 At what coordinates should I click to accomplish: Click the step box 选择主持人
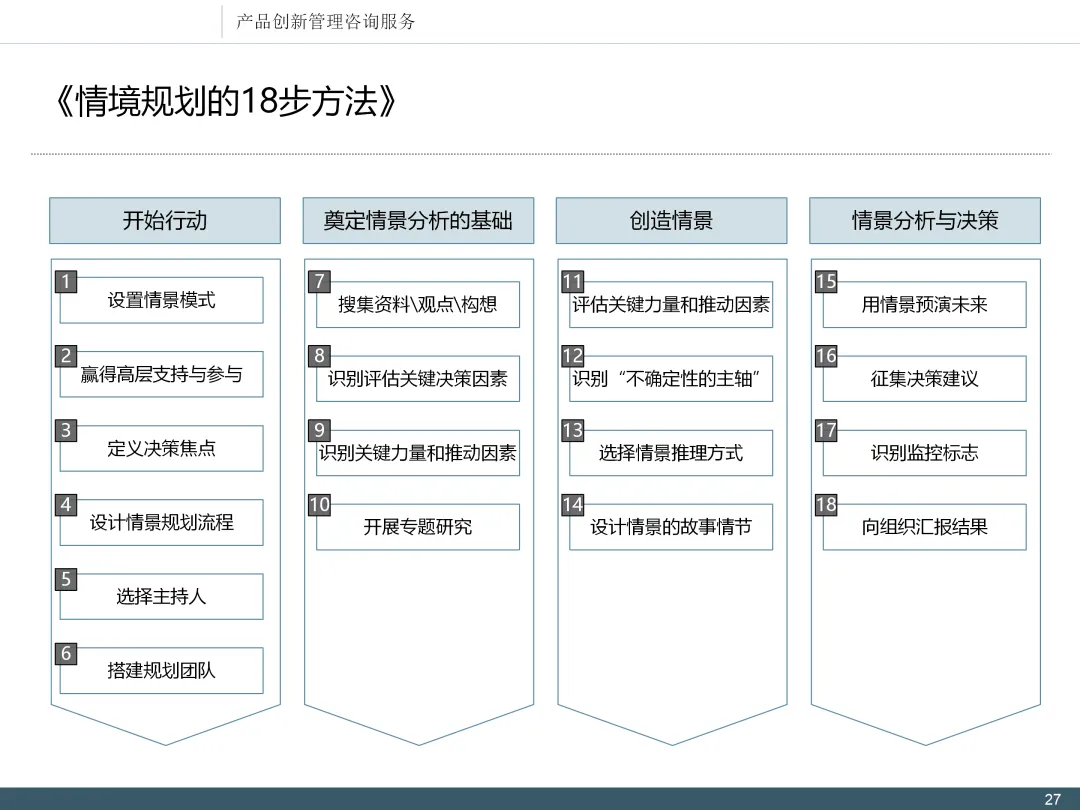coord(161,596)
